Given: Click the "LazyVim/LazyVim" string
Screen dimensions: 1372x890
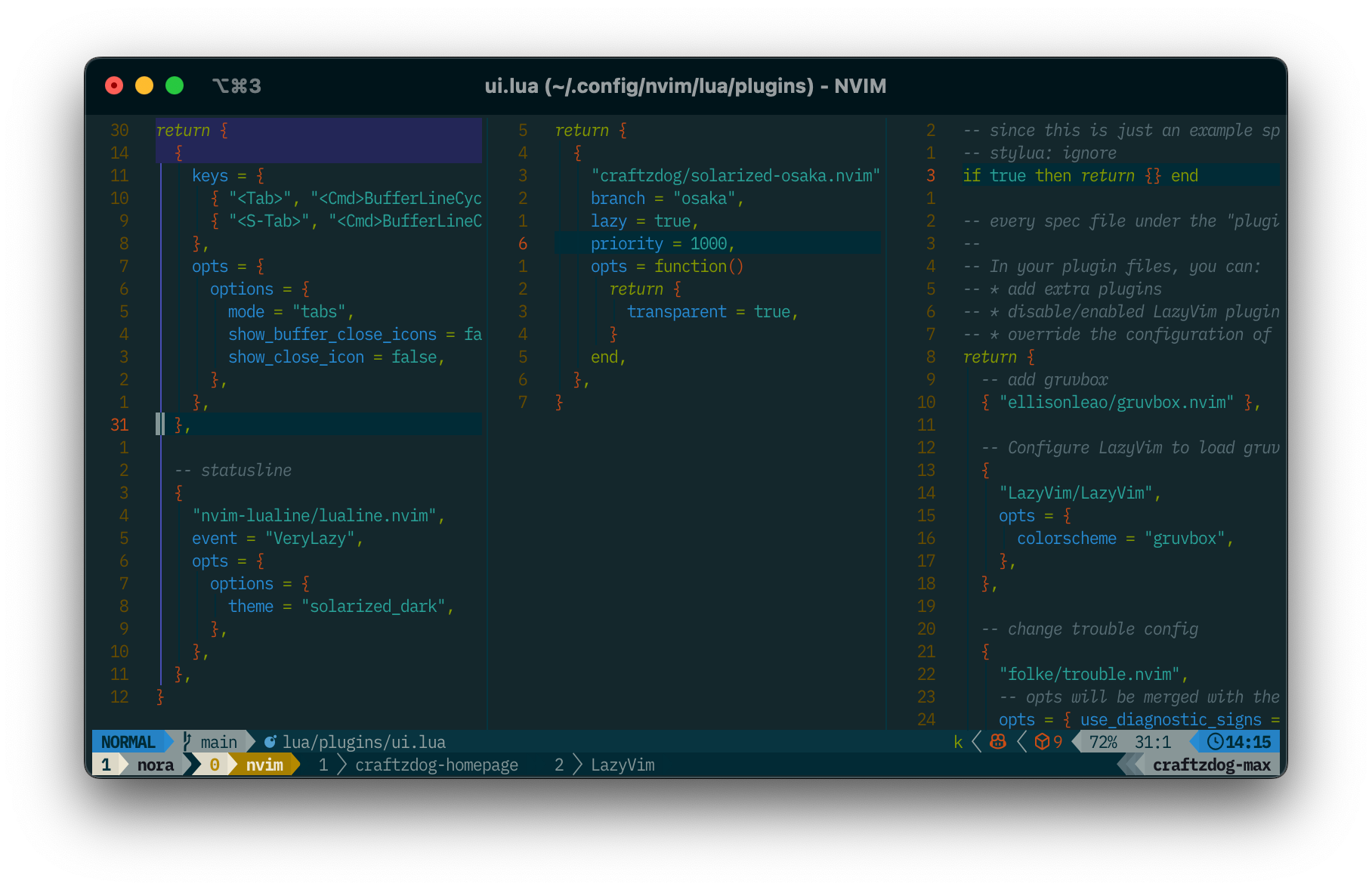Looking at the screenshot, I should point(1076,493).
